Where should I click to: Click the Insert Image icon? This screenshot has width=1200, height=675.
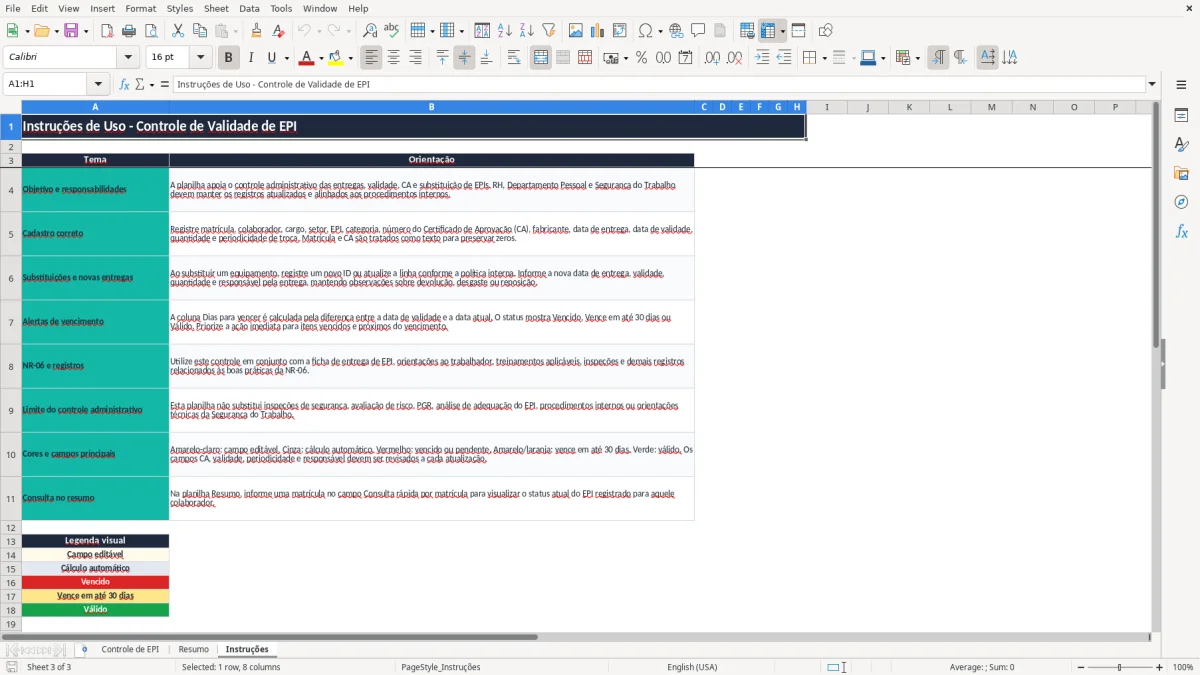tap(577, 31)
